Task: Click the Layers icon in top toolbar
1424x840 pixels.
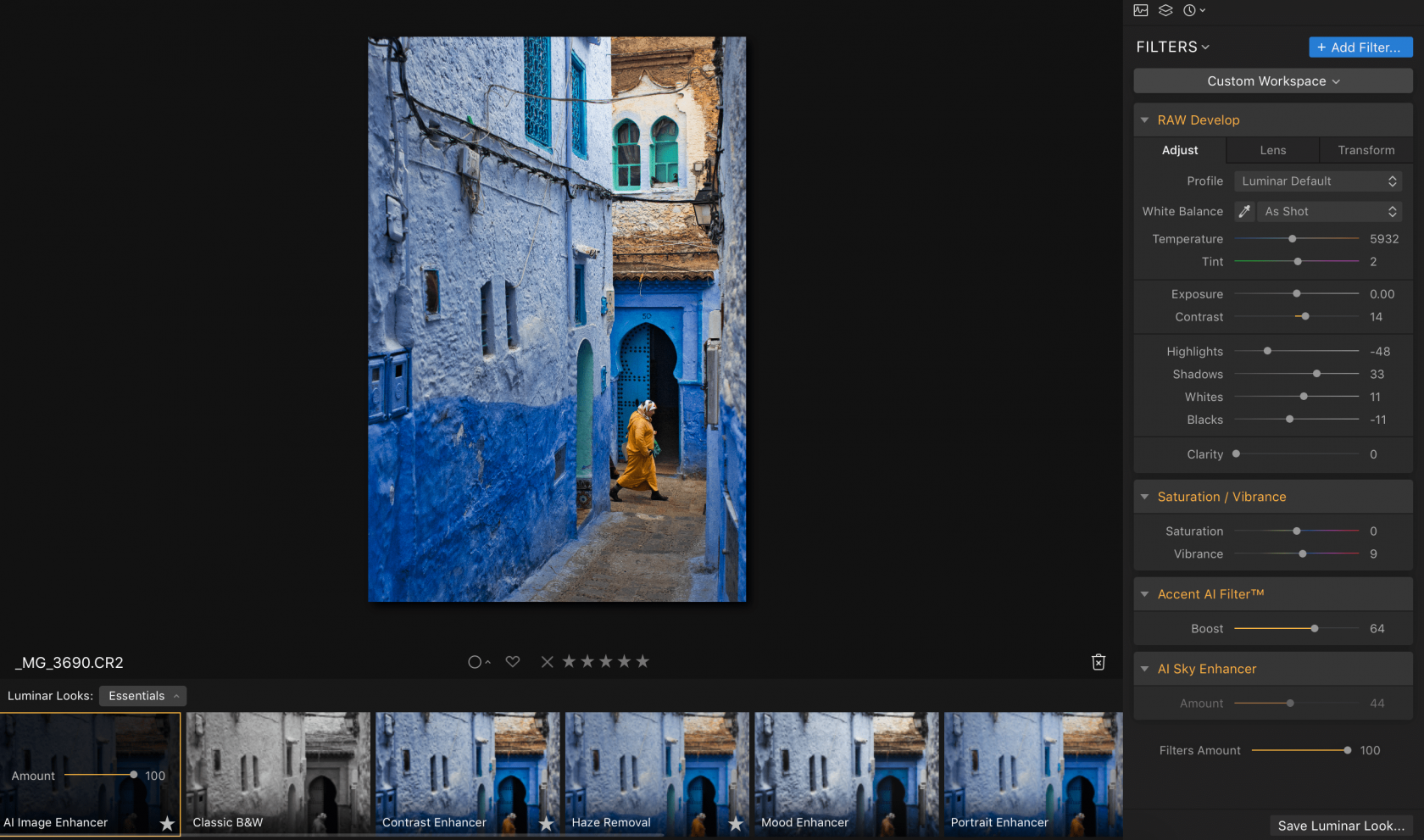Action: pyautogui.click(x=1165, y=10)
